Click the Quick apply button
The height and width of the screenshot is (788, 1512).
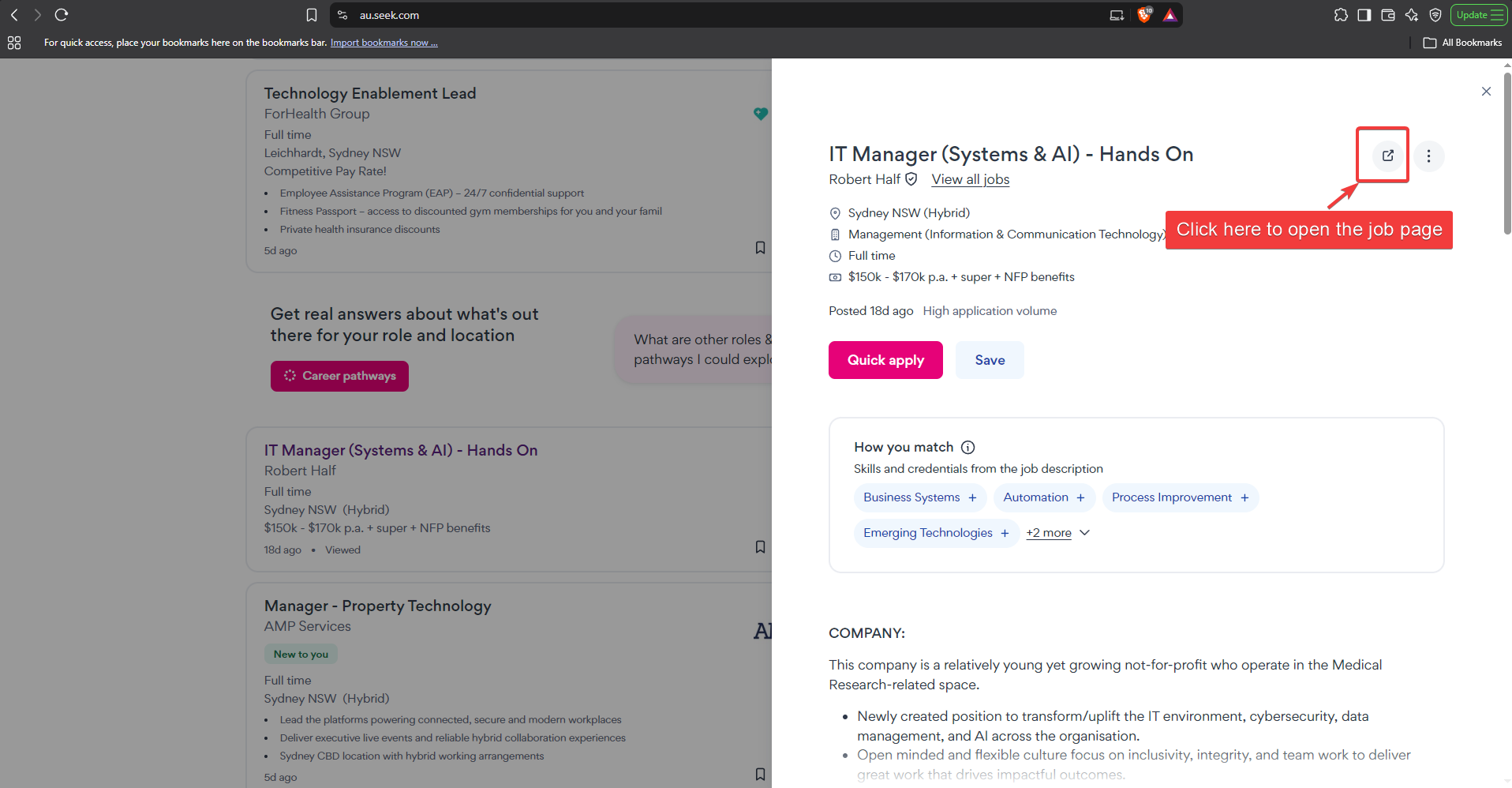click(x=885, y=360)
